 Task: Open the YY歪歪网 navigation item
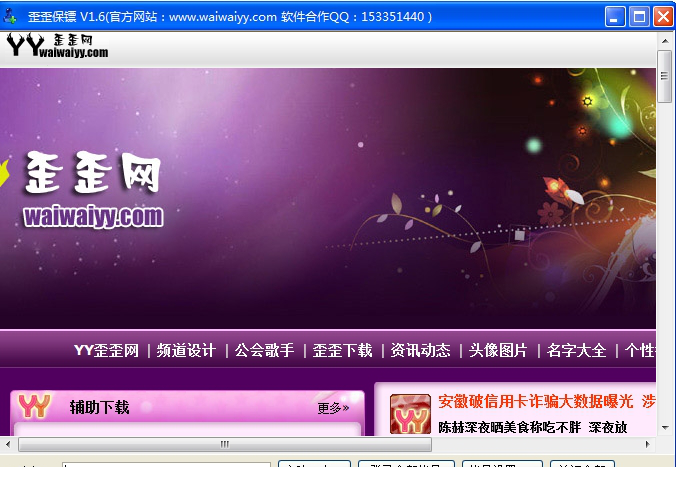(106, 350)
